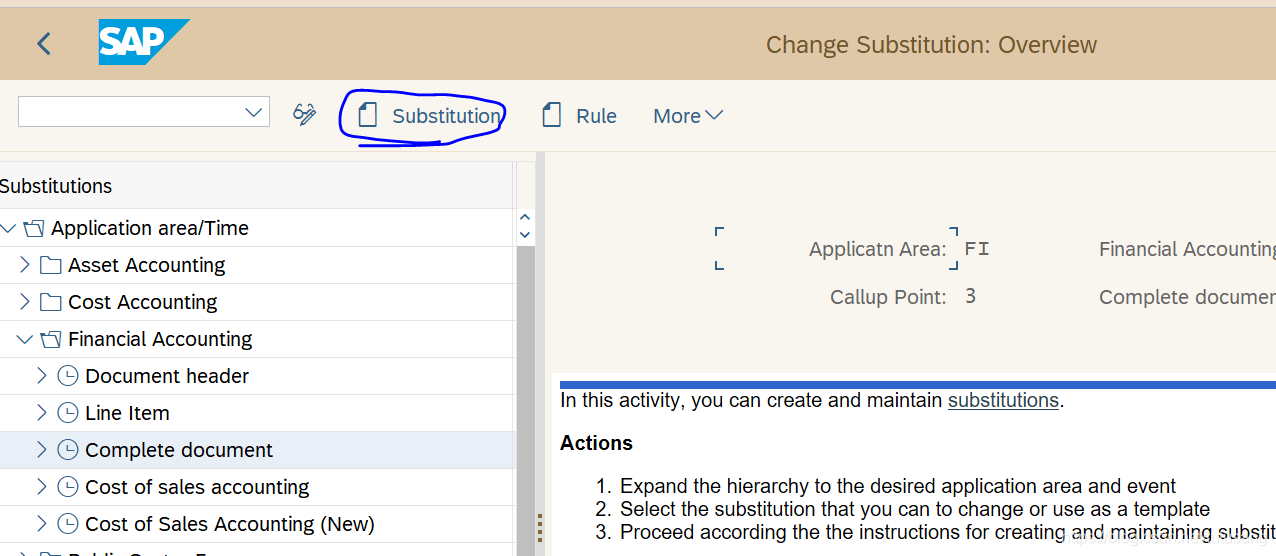1276x556 pixels.
Task: Click the Change Substitution: Overview title
Action: click(931, 45)
